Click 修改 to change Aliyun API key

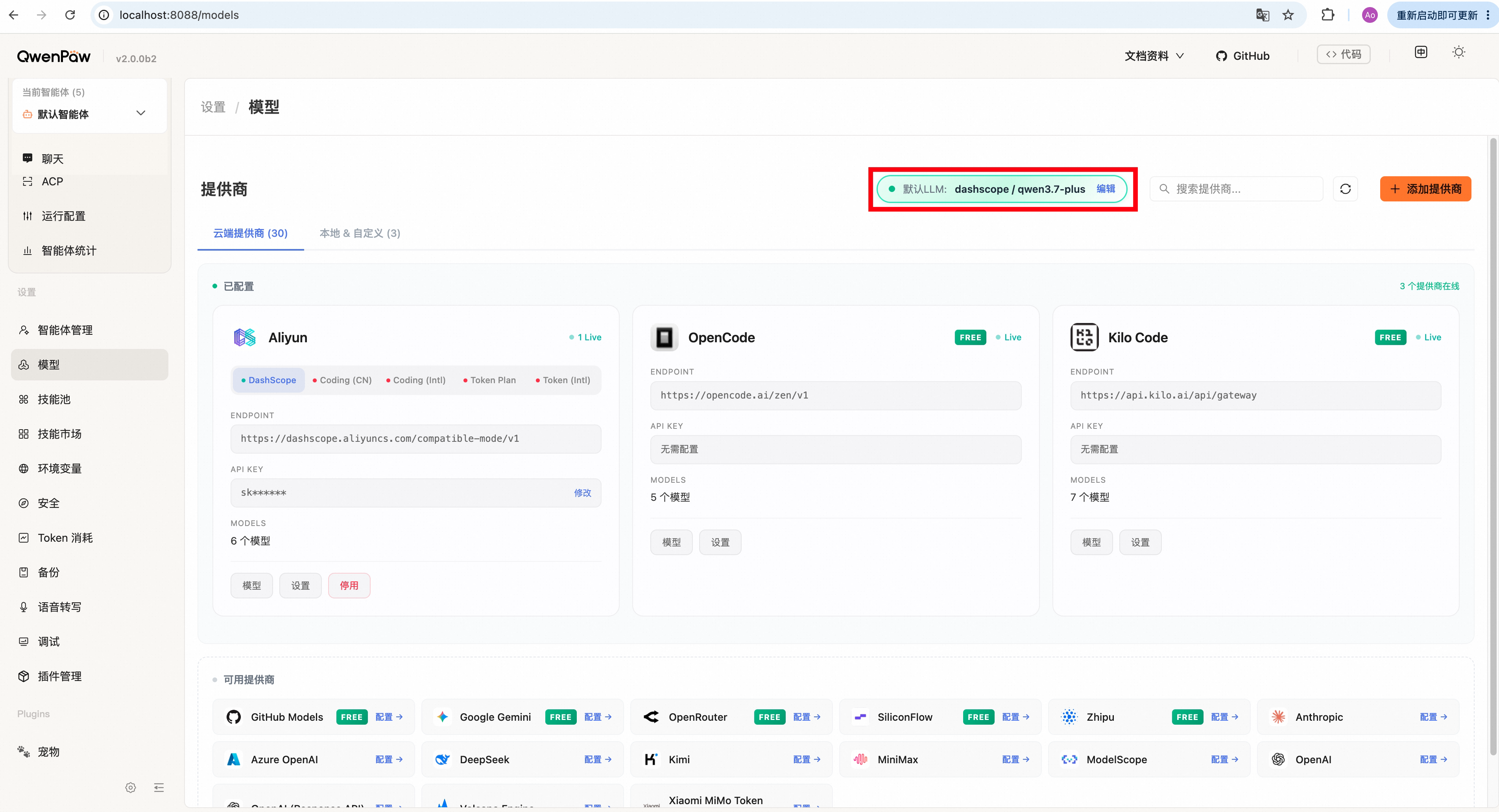(x=583, y=493)
